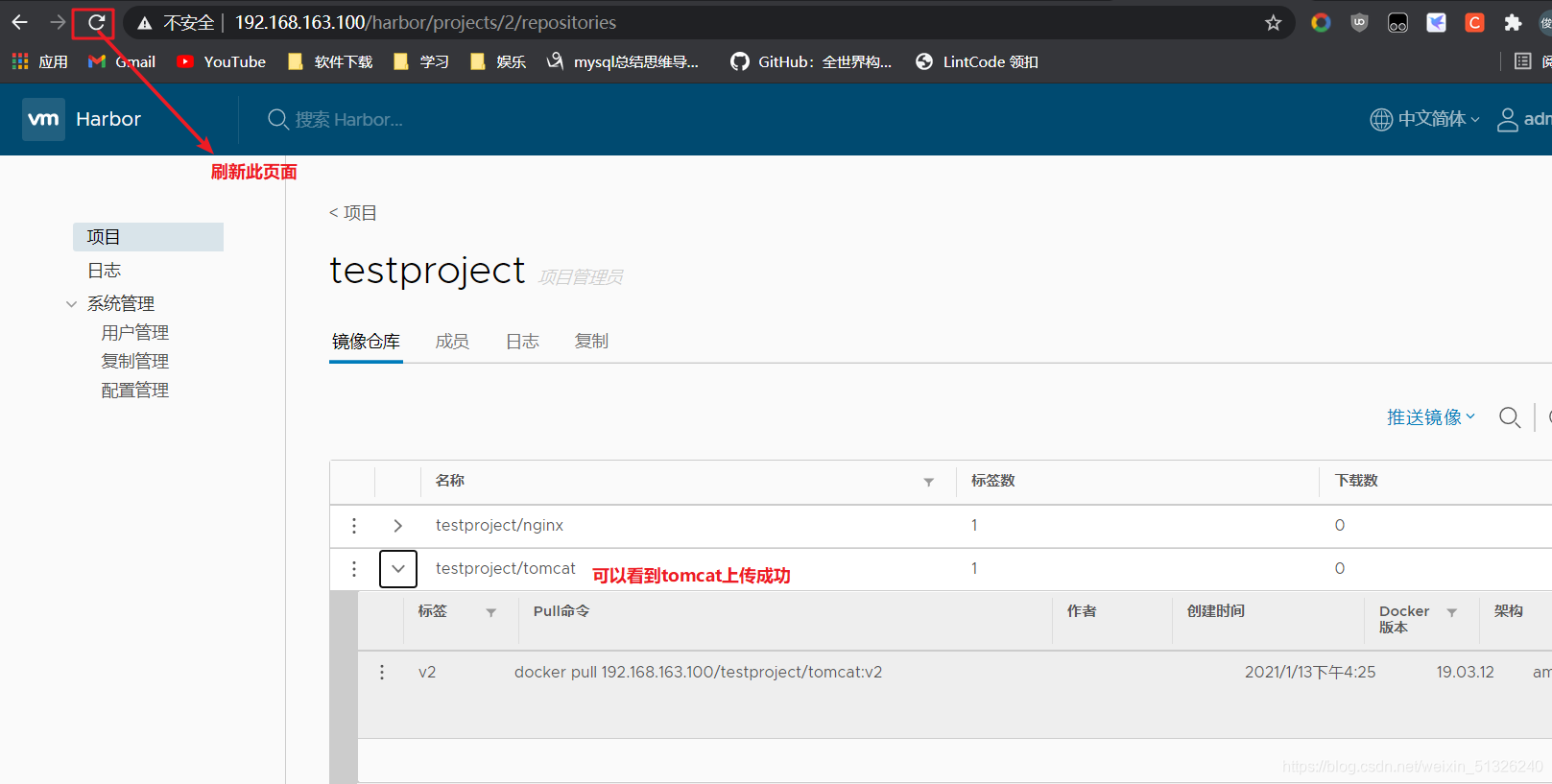Expand the testproject/nginx row
This screenshot has width=1552, height=784.
click(x=397, y=526)
